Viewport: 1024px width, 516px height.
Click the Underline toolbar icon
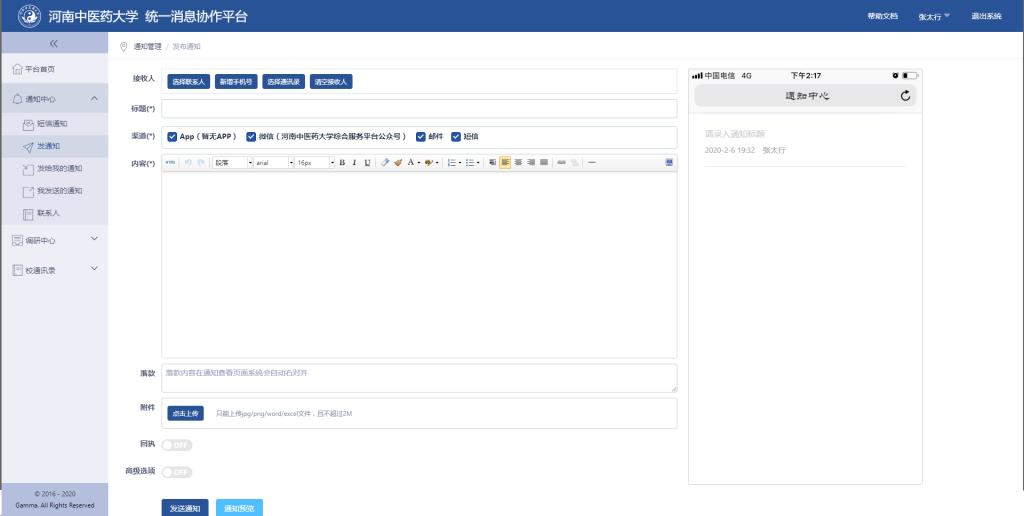367,162
